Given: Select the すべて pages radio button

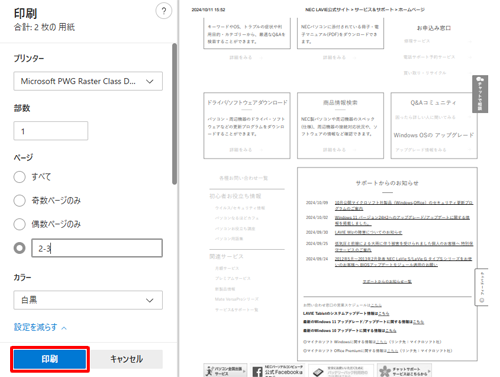Looking at the screenshot, I should pyautogui.click(x=19, y=177).
